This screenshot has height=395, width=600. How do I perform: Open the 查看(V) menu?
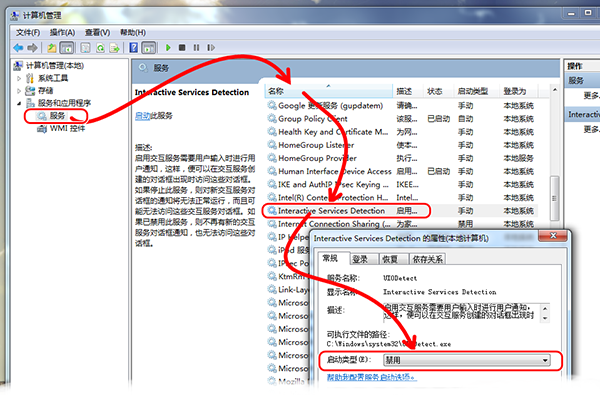coord(97,33)
